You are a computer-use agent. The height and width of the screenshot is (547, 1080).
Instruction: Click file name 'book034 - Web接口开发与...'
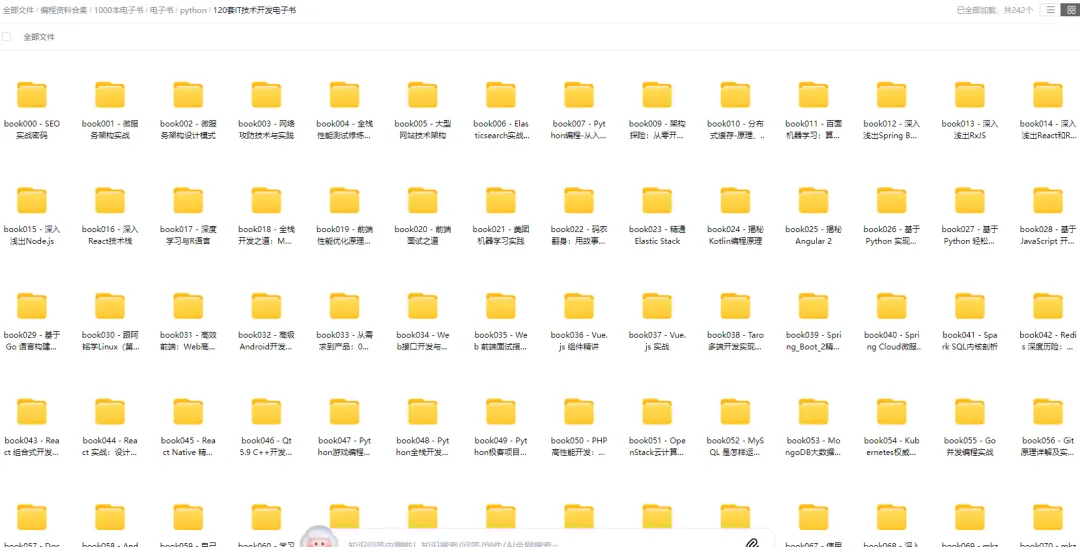423,340
